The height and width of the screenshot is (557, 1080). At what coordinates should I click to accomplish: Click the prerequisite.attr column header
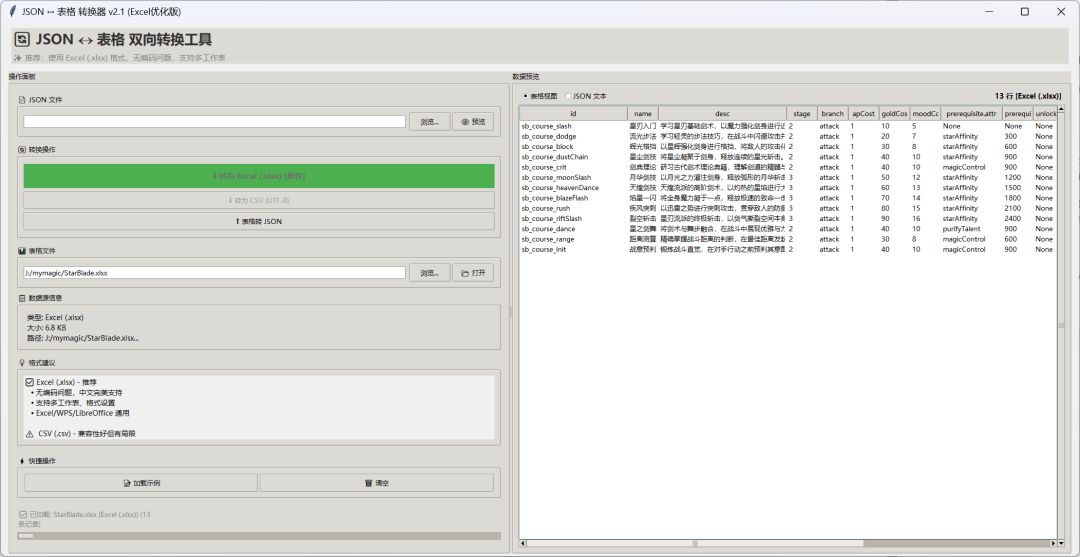[971, 113]
